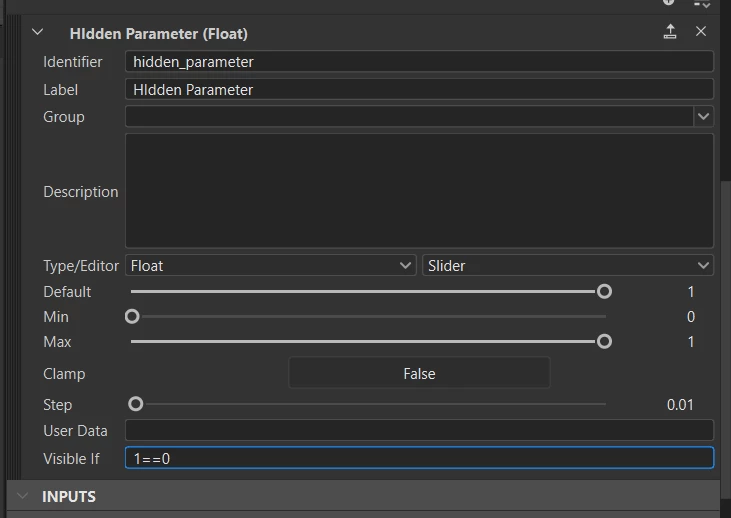
Task: Click the Default slider handle
Action: tap(604, 291)
